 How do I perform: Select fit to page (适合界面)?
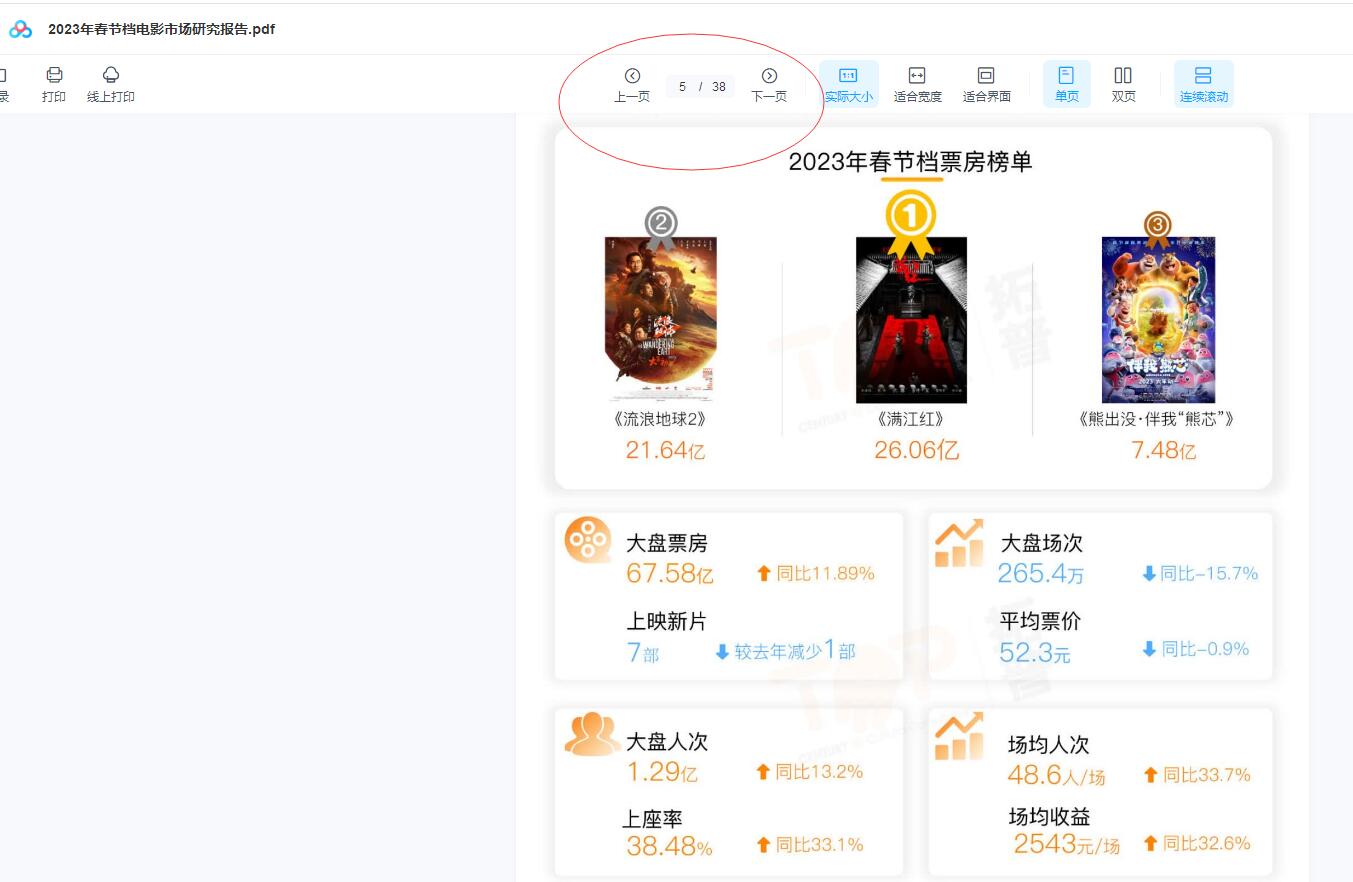(986, 84)
